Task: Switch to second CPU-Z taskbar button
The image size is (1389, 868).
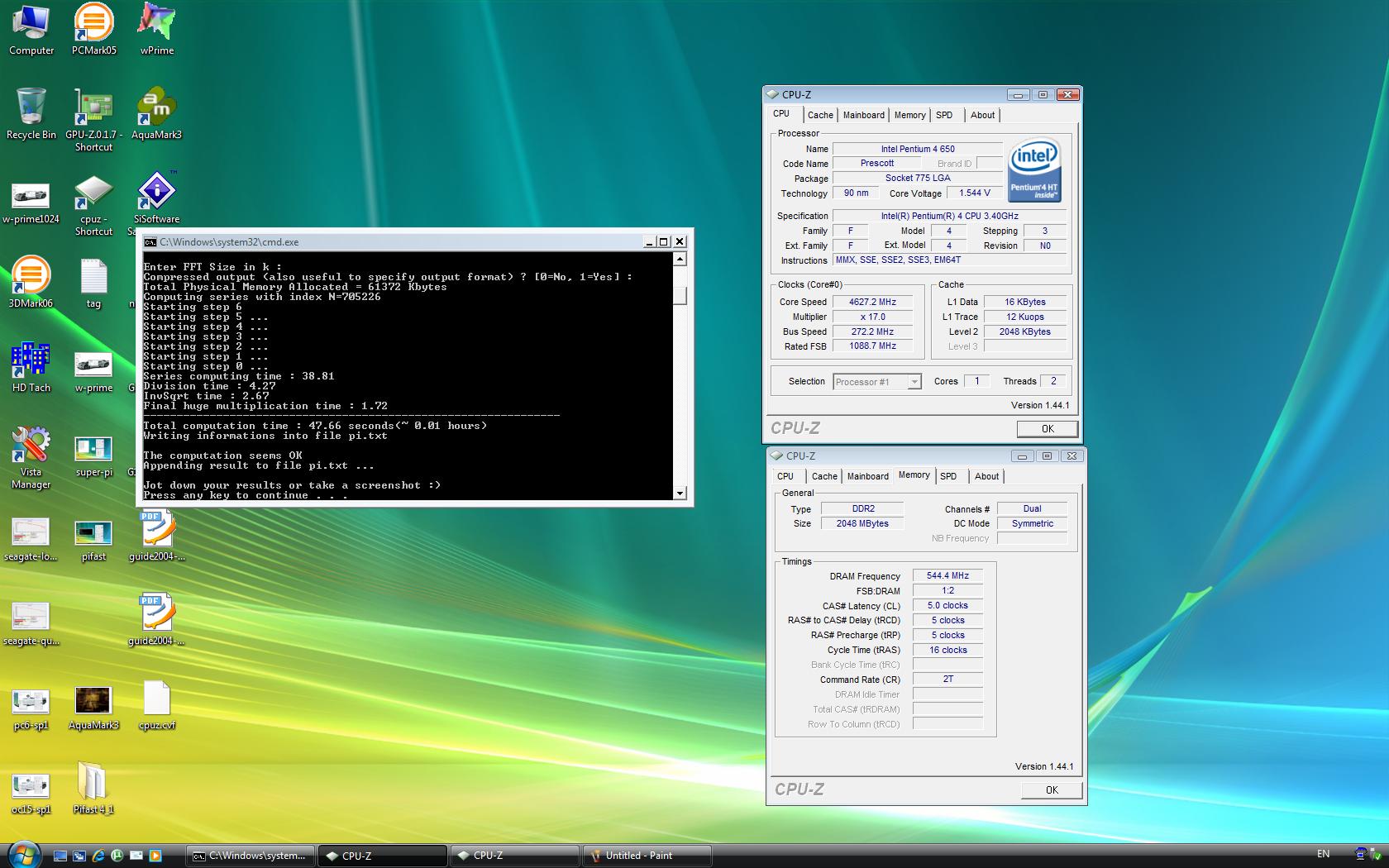Action: (514, 856)
